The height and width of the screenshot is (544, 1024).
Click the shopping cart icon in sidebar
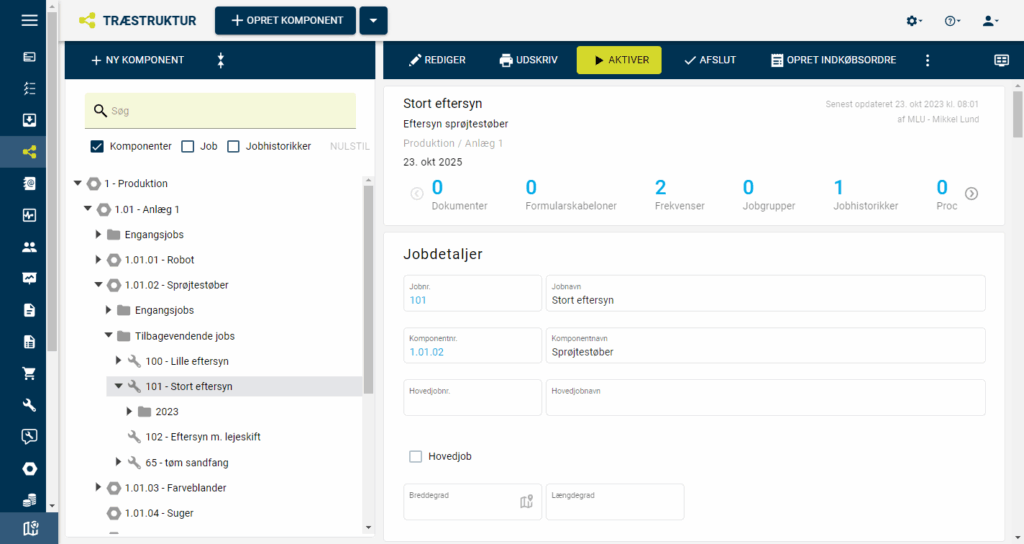coord(29,373)
